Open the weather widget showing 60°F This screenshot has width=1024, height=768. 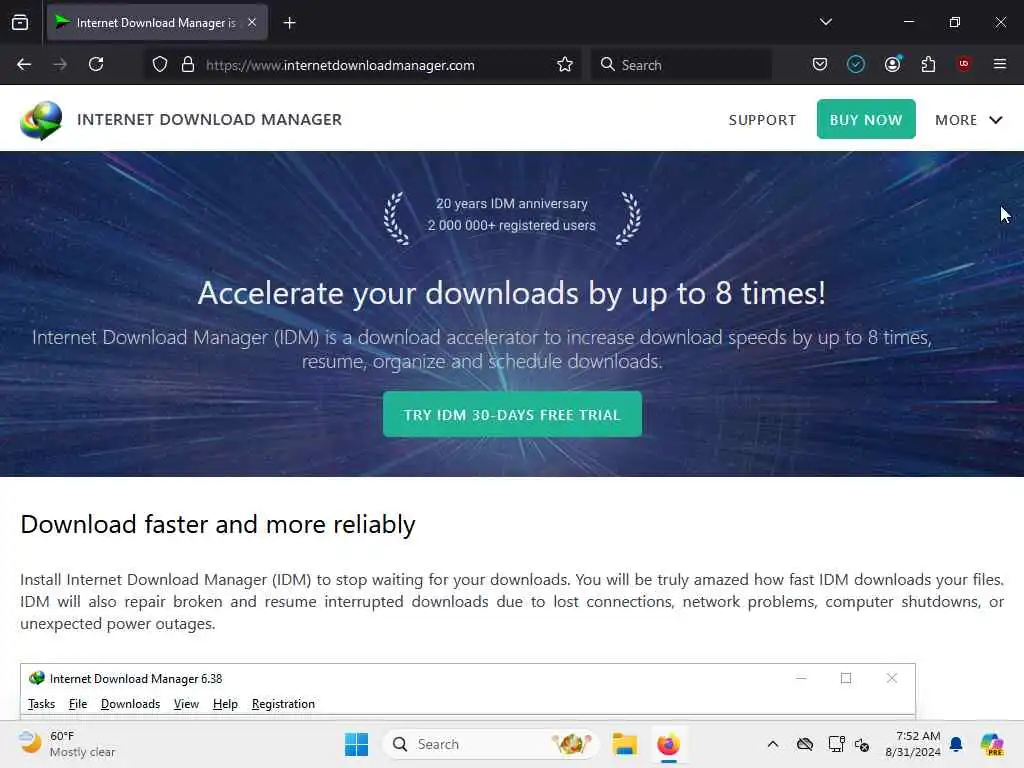tap(67, 744)
